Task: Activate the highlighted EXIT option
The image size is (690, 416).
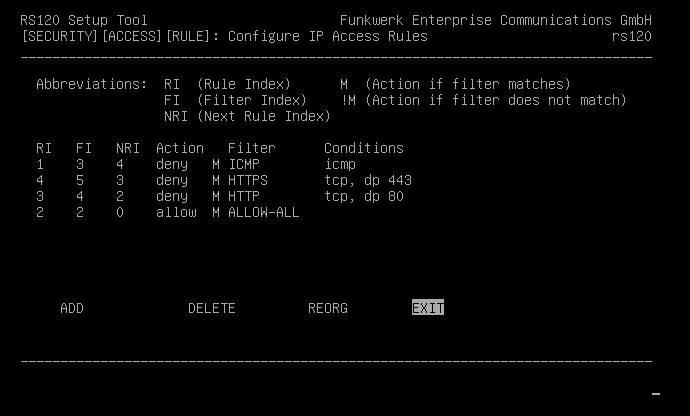Action: click(x=428, y=308)
